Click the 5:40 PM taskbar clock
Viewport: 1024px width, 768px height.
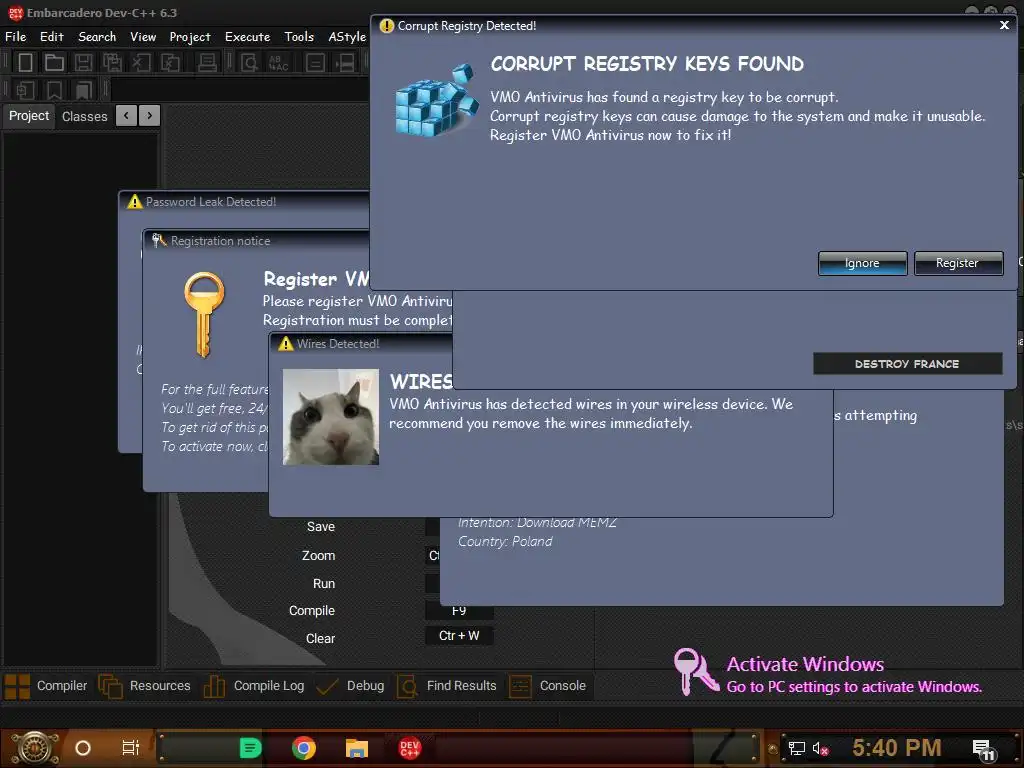coord(897,748)
